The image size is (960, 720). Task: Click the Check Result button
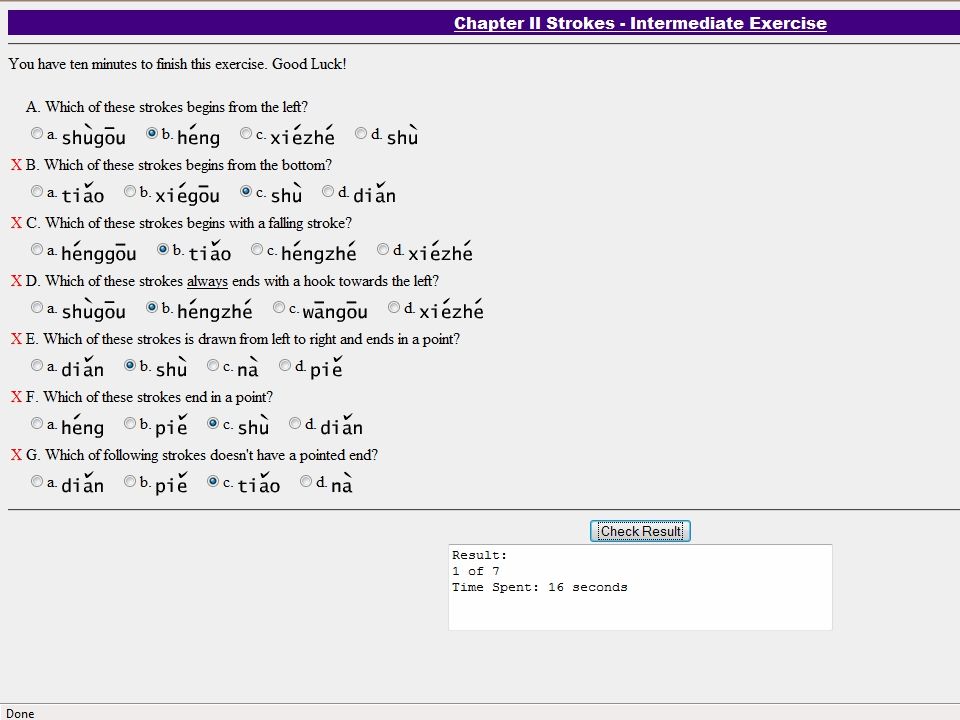click(640, 531)
